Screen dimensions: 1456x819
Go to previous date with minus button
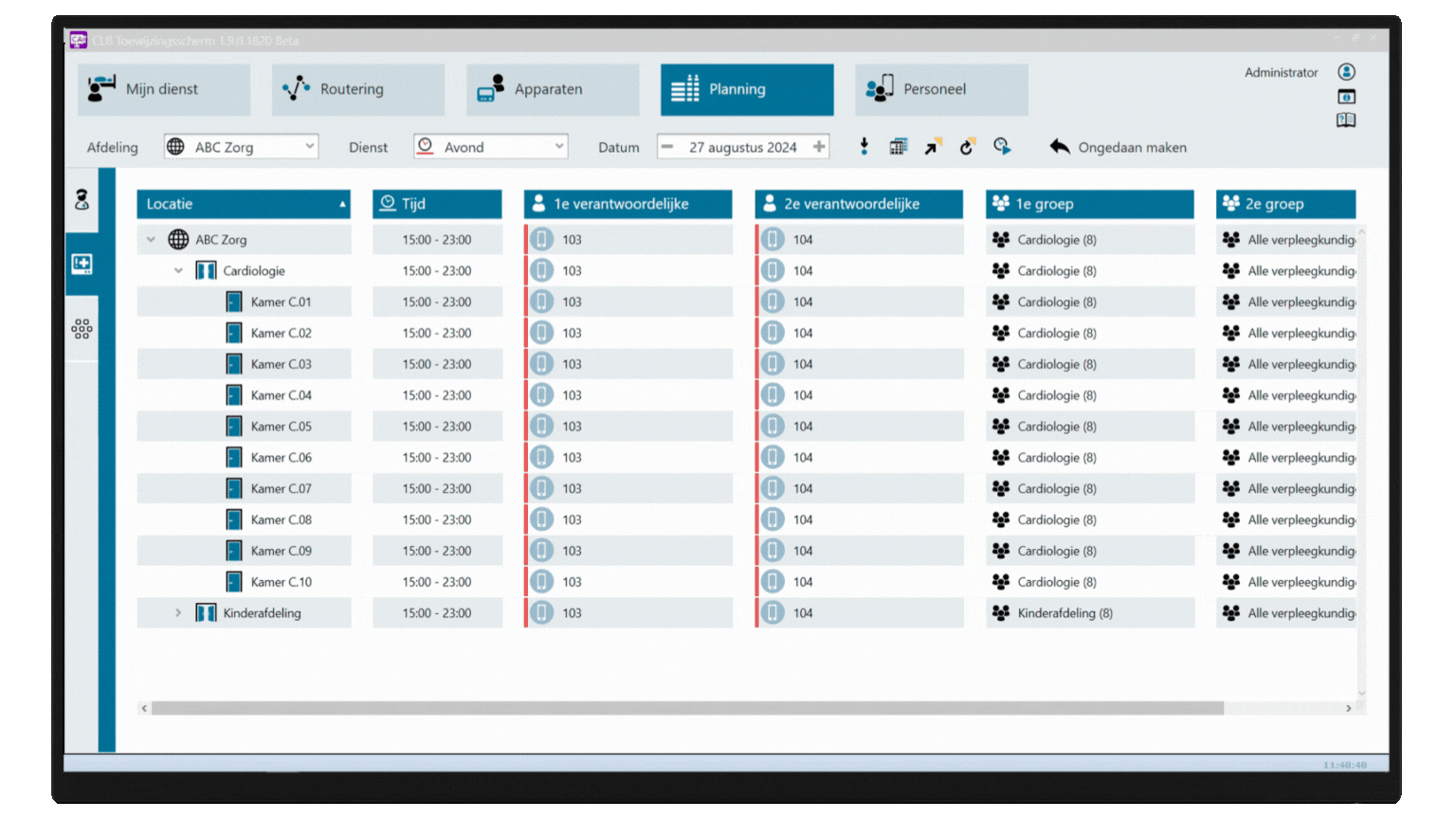[667, 147]
